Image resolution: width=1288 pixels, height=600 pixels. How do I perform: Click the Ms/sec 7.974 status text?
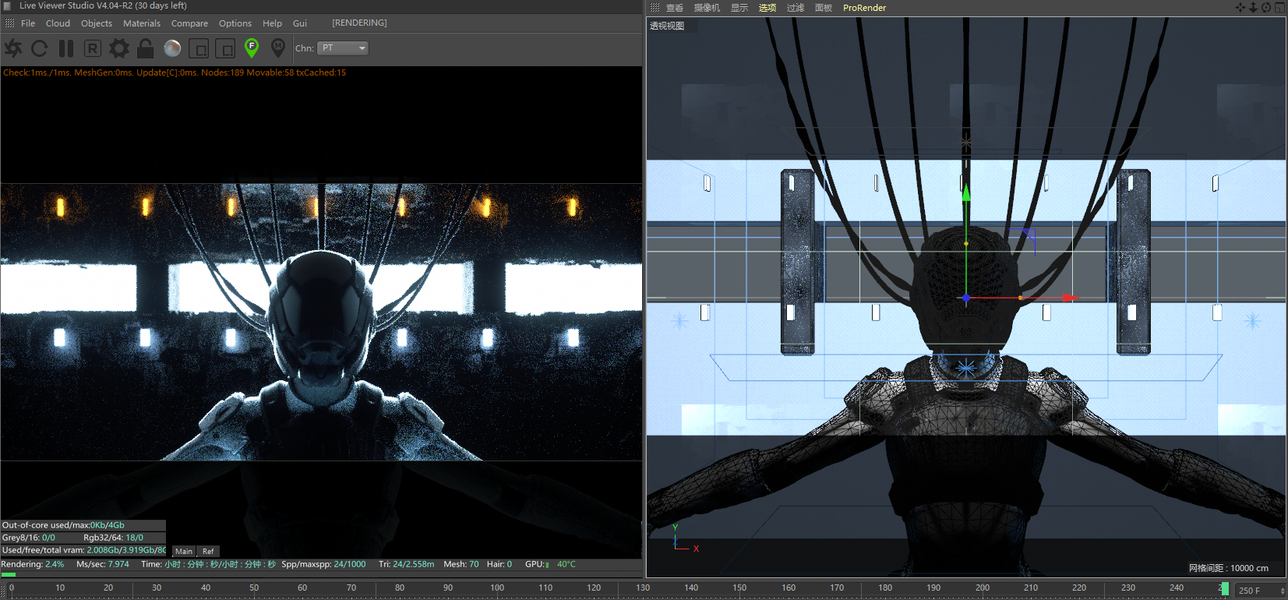pyautogui.click(x=103, y=564)
